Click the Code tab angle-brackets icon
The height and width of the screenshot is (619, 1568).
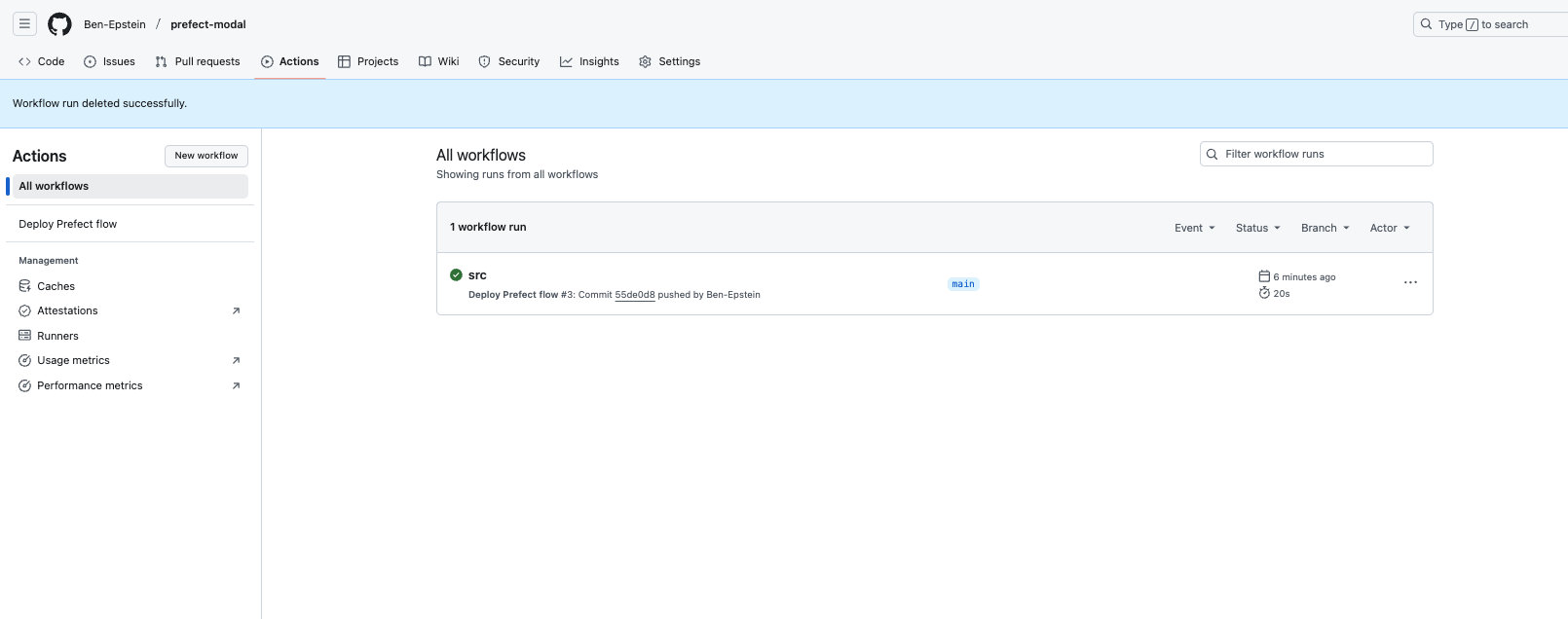(24, 61)
